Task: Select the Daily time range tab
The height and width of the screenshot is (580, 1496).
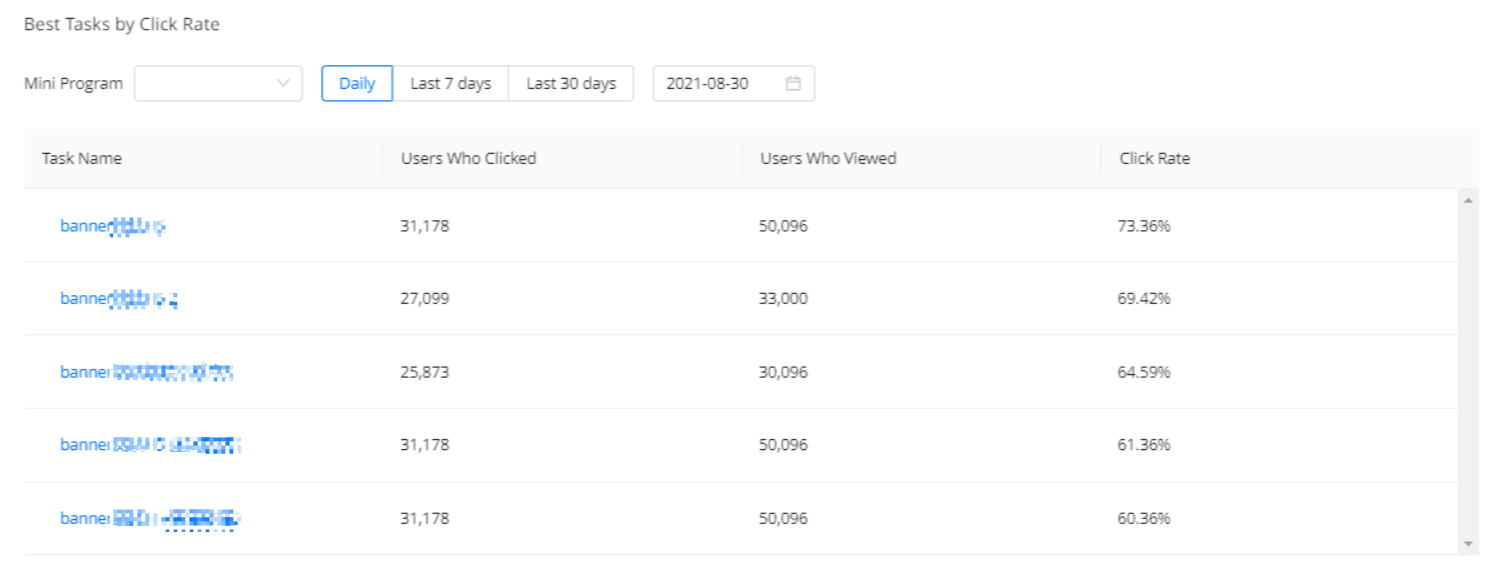Action: pos(357,84)
